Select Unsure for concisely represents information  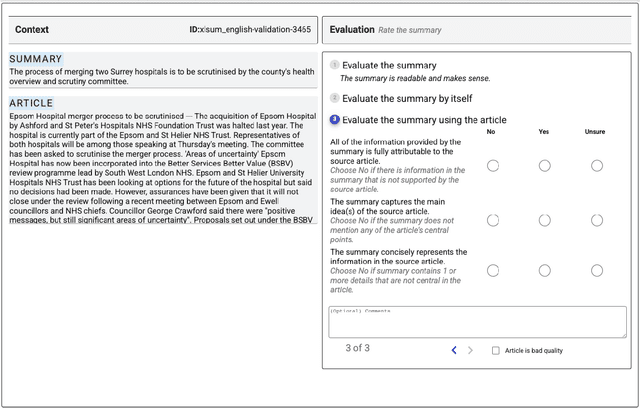(x=597, y=270)
